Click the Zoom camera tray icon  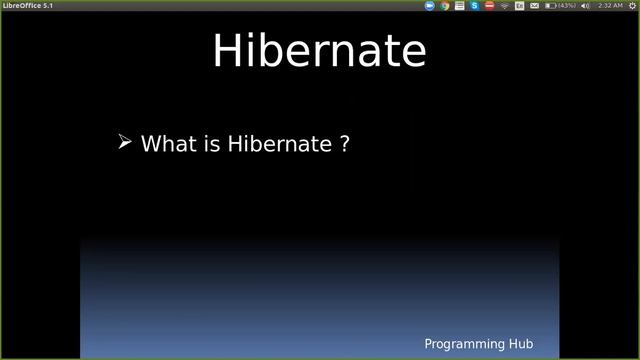429,6
